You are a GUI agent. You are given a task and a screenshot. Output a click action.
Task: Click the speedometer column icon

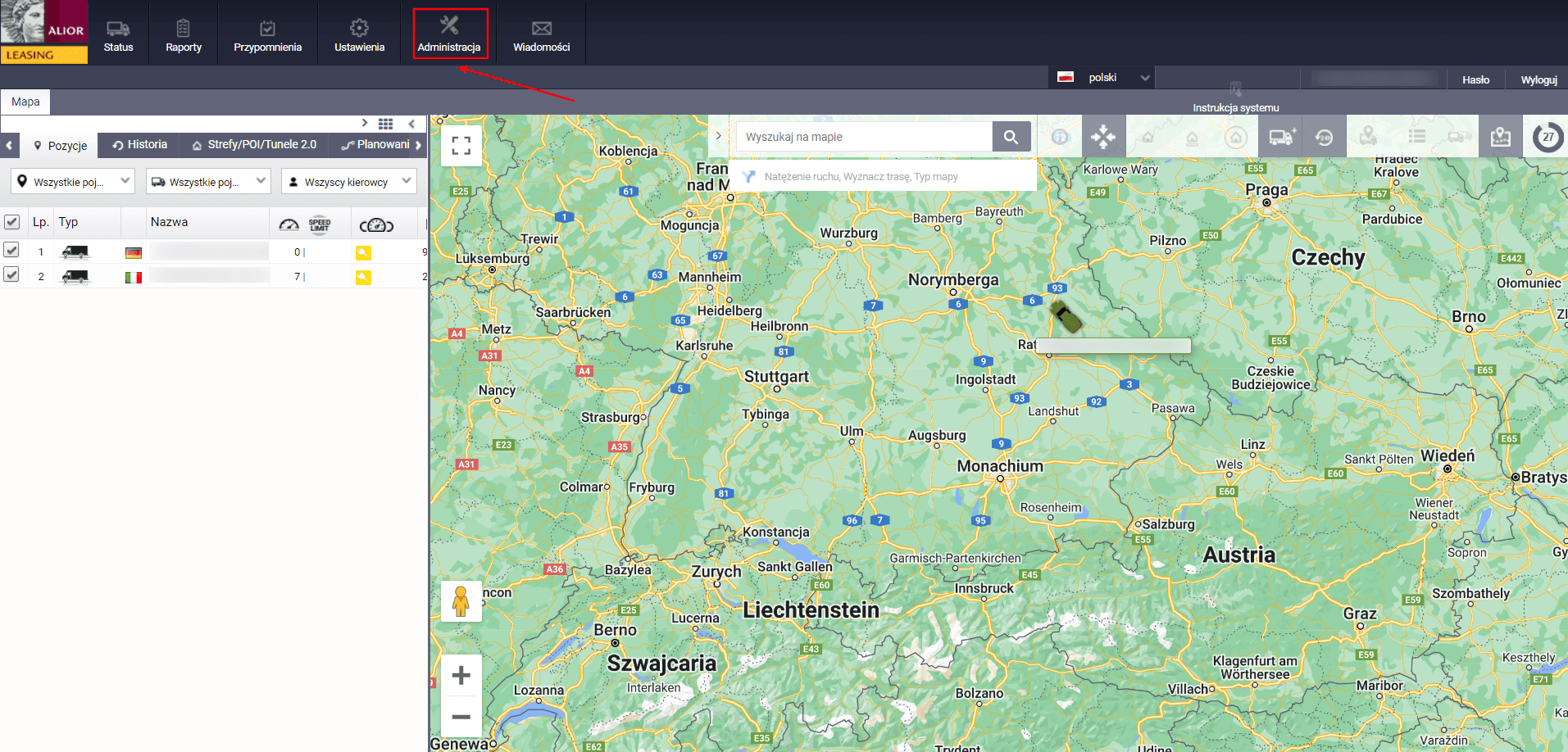[289, 224]
